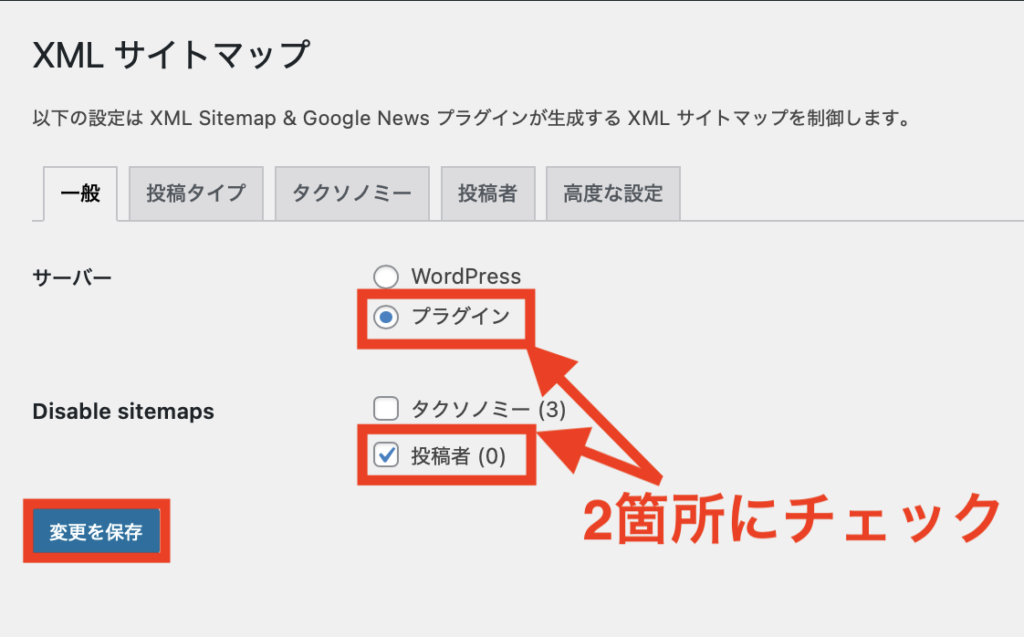The width and height of the screenshot is (1024, 637).
Task: Click the XML サイトマップ page heading
Action: [x=171, y=56]
